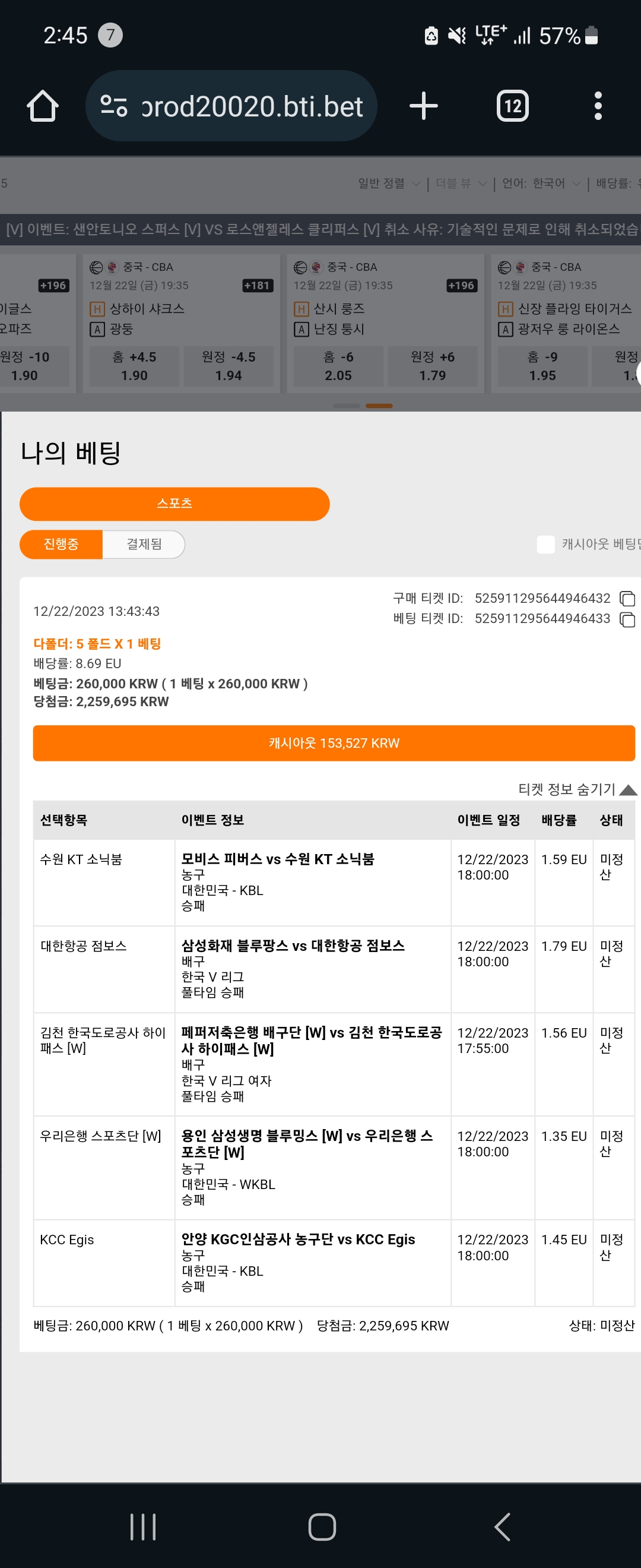This screenshot has height=1568, width=641.
Task: Tap the orange carousel page indicator
Action: (x=379, y=406)
